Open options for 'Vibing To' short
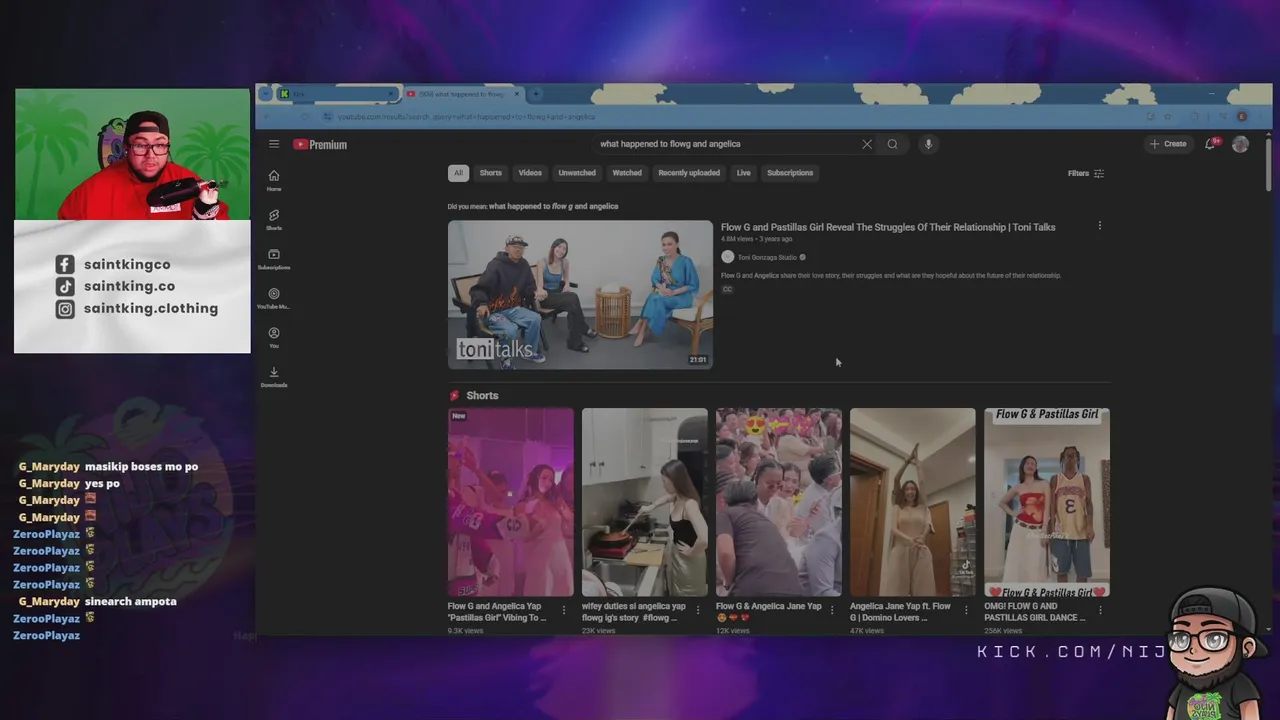This screenshot has height=720, width=1280. tap(563, 610)
